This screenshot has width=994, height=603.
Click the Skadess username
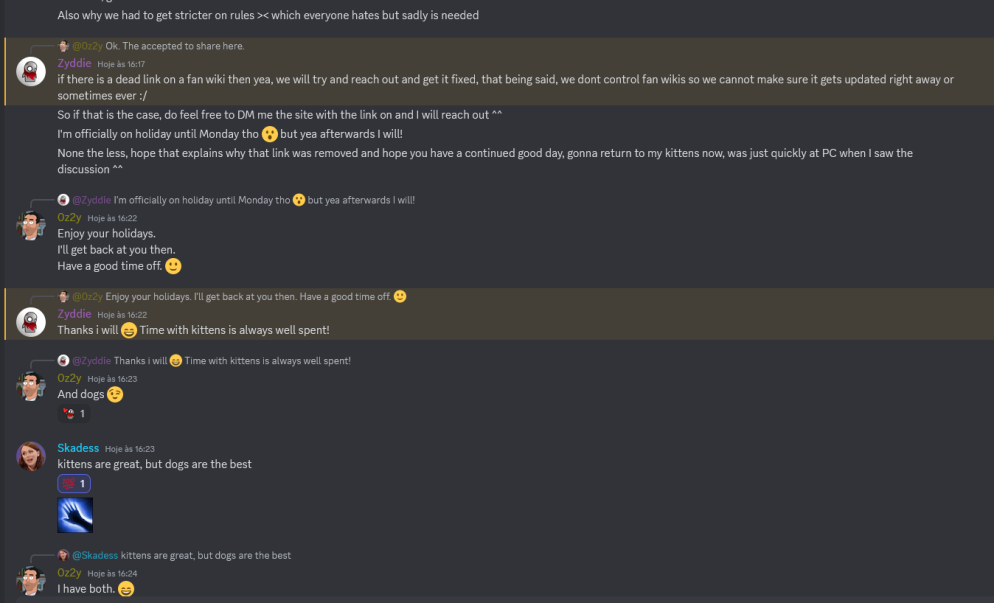click(78, 448)
